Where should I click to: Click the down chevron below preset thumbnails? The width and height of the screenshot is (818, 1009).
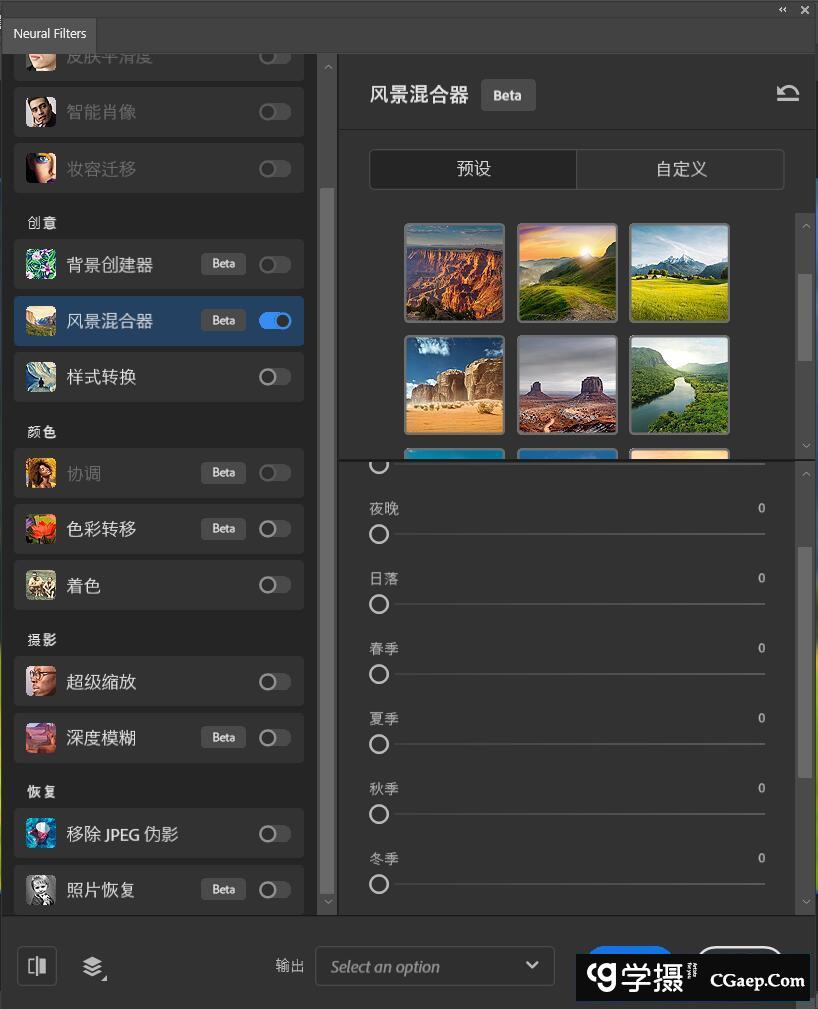[x=806, y=446]
